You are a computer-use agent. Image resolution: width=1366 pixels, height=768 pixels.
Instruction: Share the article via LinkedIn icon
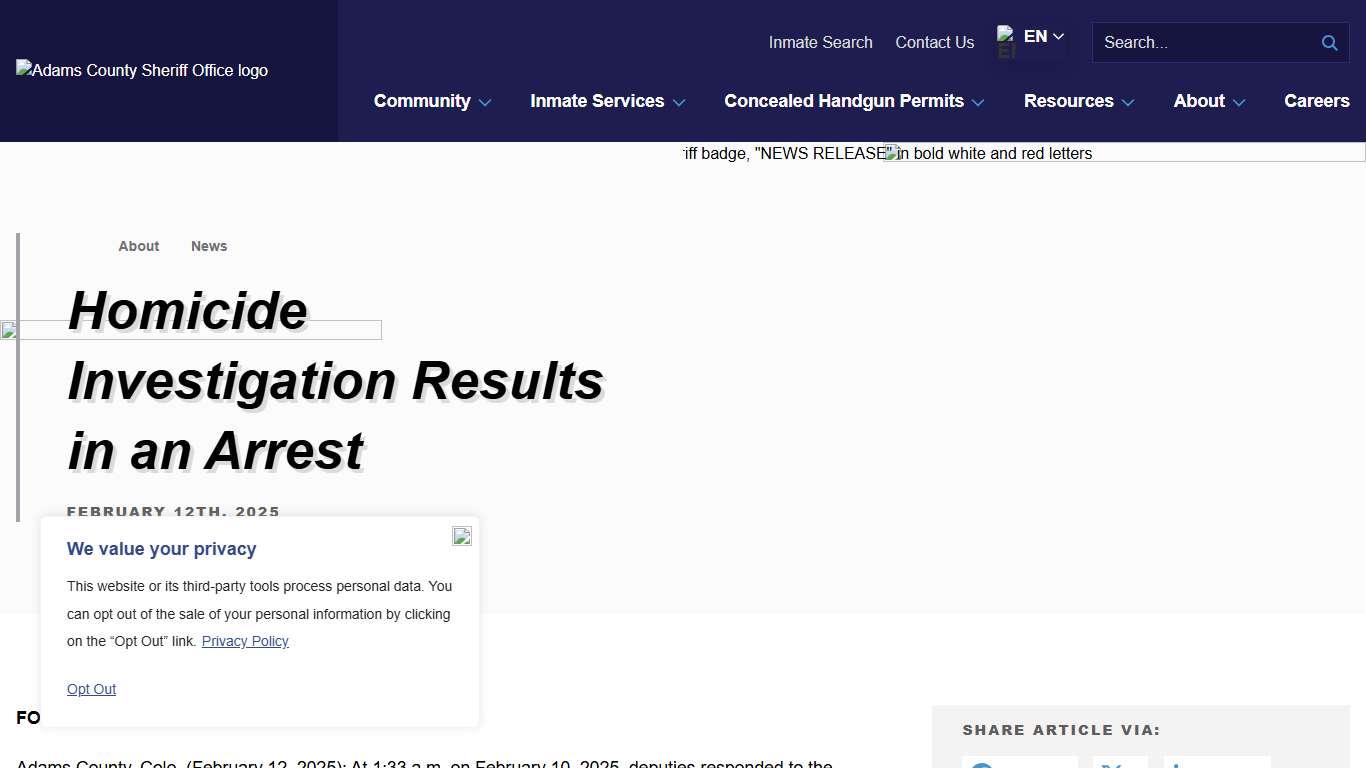(1216, 762)
